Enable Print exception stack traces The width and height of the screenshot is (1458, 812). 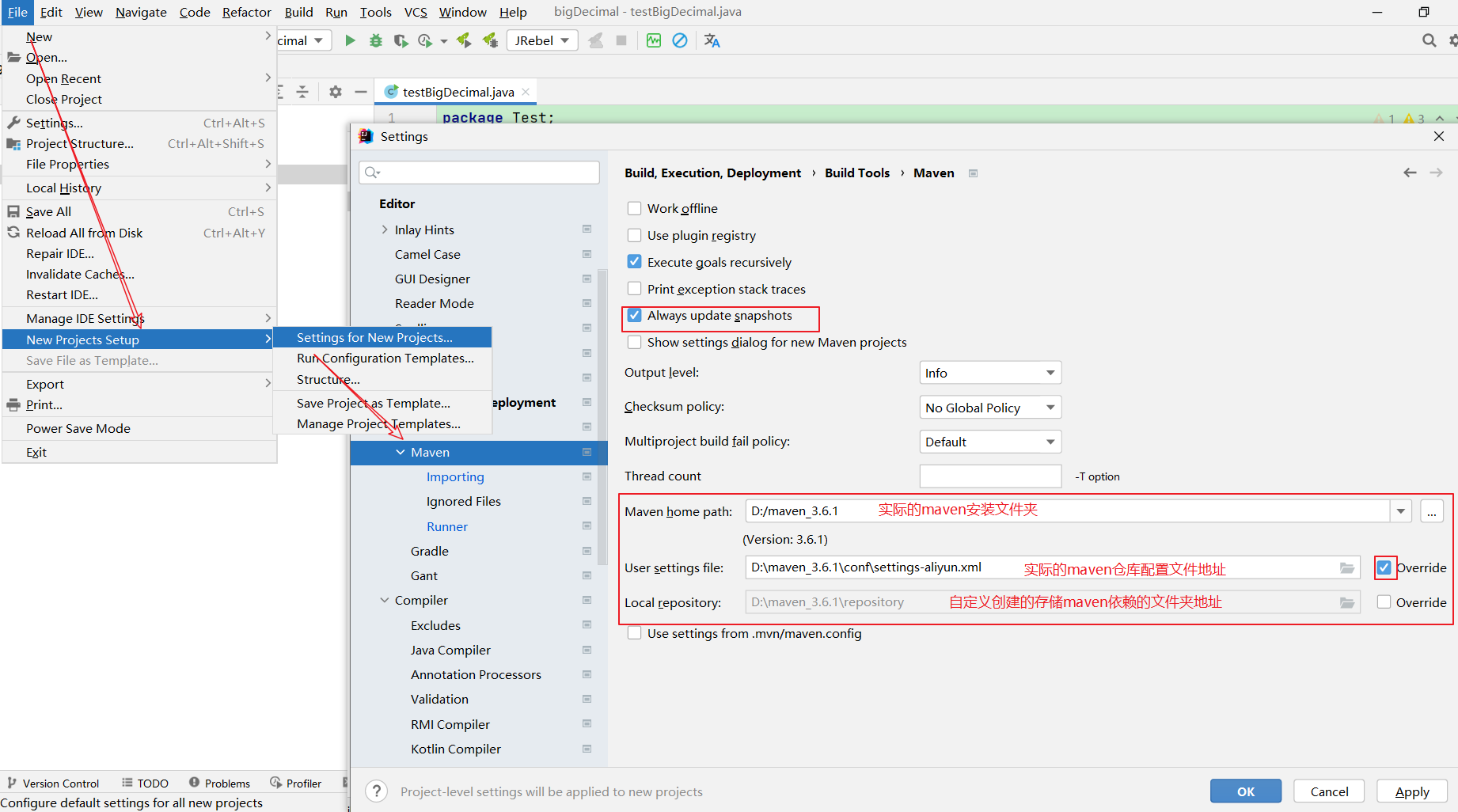pyautogui.click(x=635, y=289)
